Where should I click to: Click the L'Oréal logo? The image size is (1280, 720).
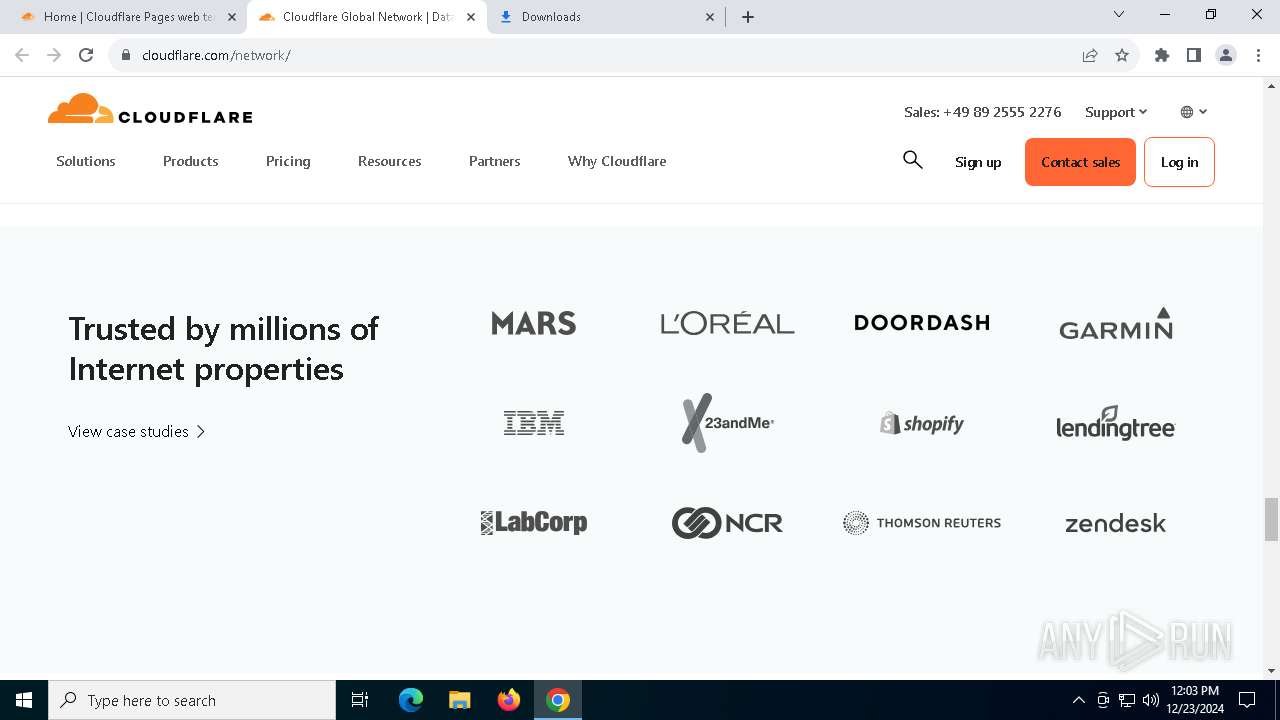tap(727, 323)
